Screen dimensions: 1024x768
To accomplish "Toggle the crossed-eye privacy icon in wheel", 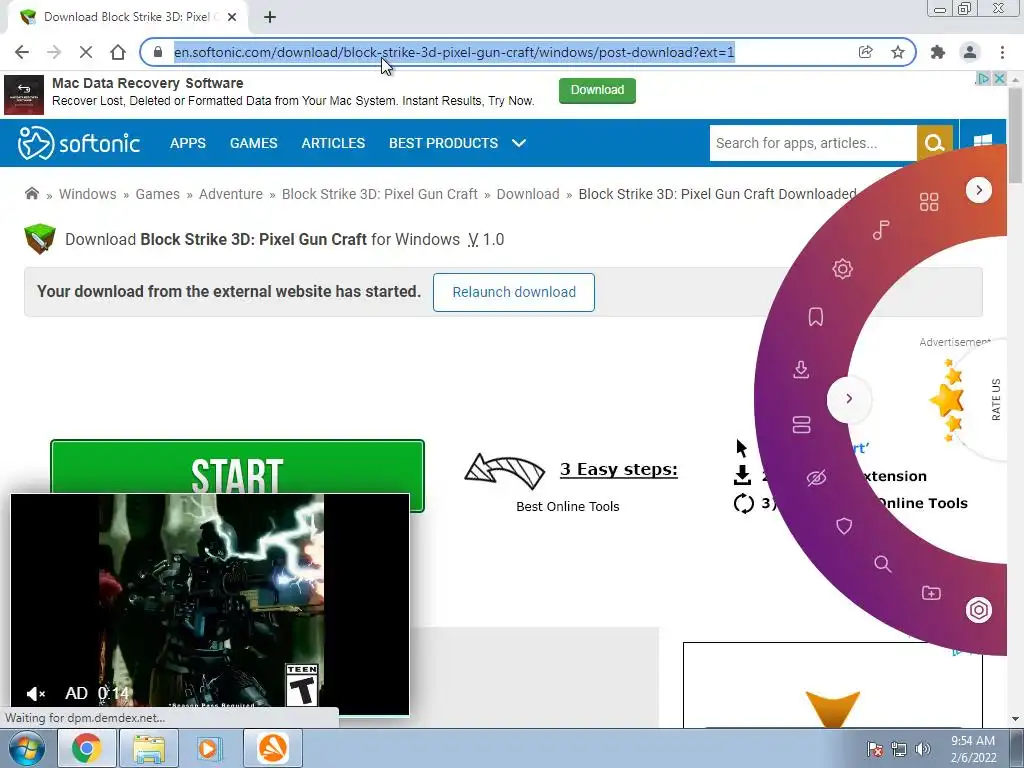I will (x=816, y=478).
